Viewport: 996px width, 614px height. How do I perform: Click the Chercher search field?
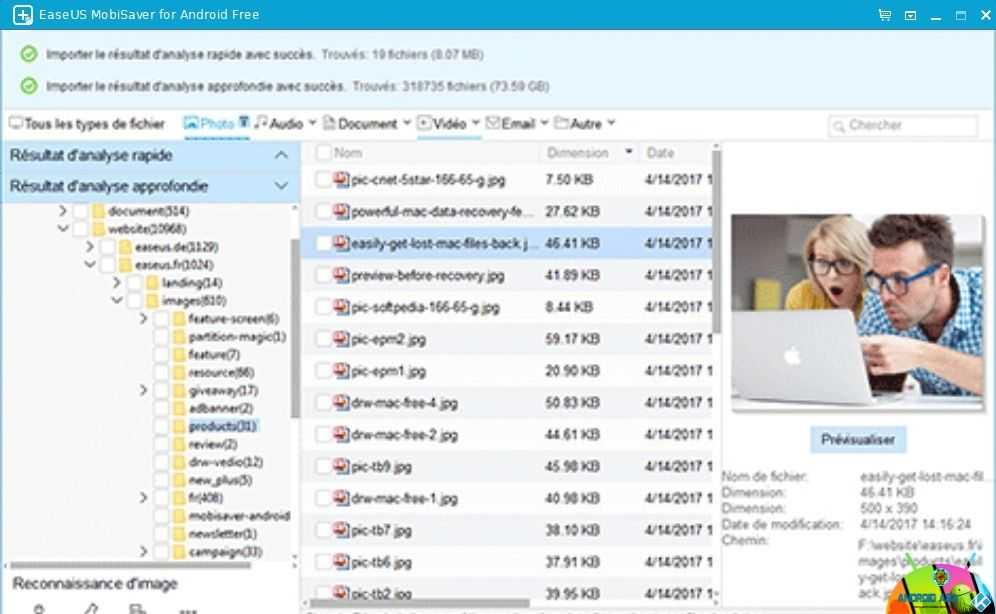tap(903, 126)
